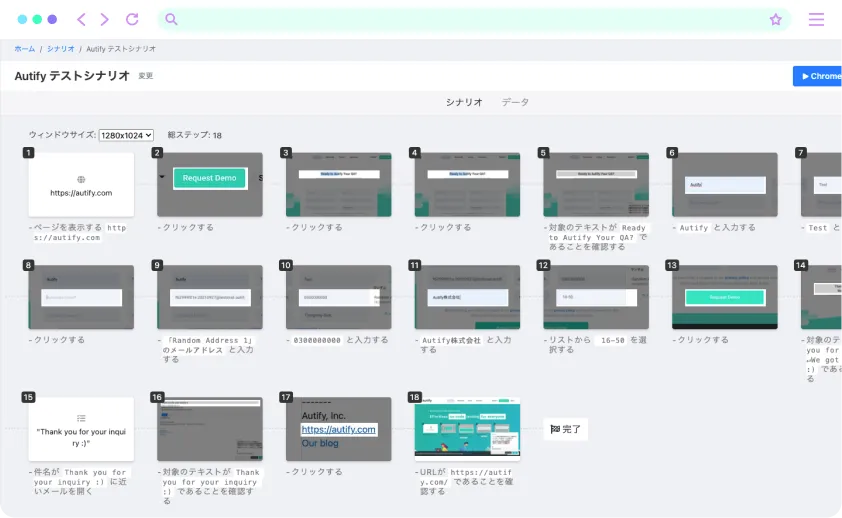Click the 完了 finish flag marker
The image size is (842, 518).
coord(565,429)
